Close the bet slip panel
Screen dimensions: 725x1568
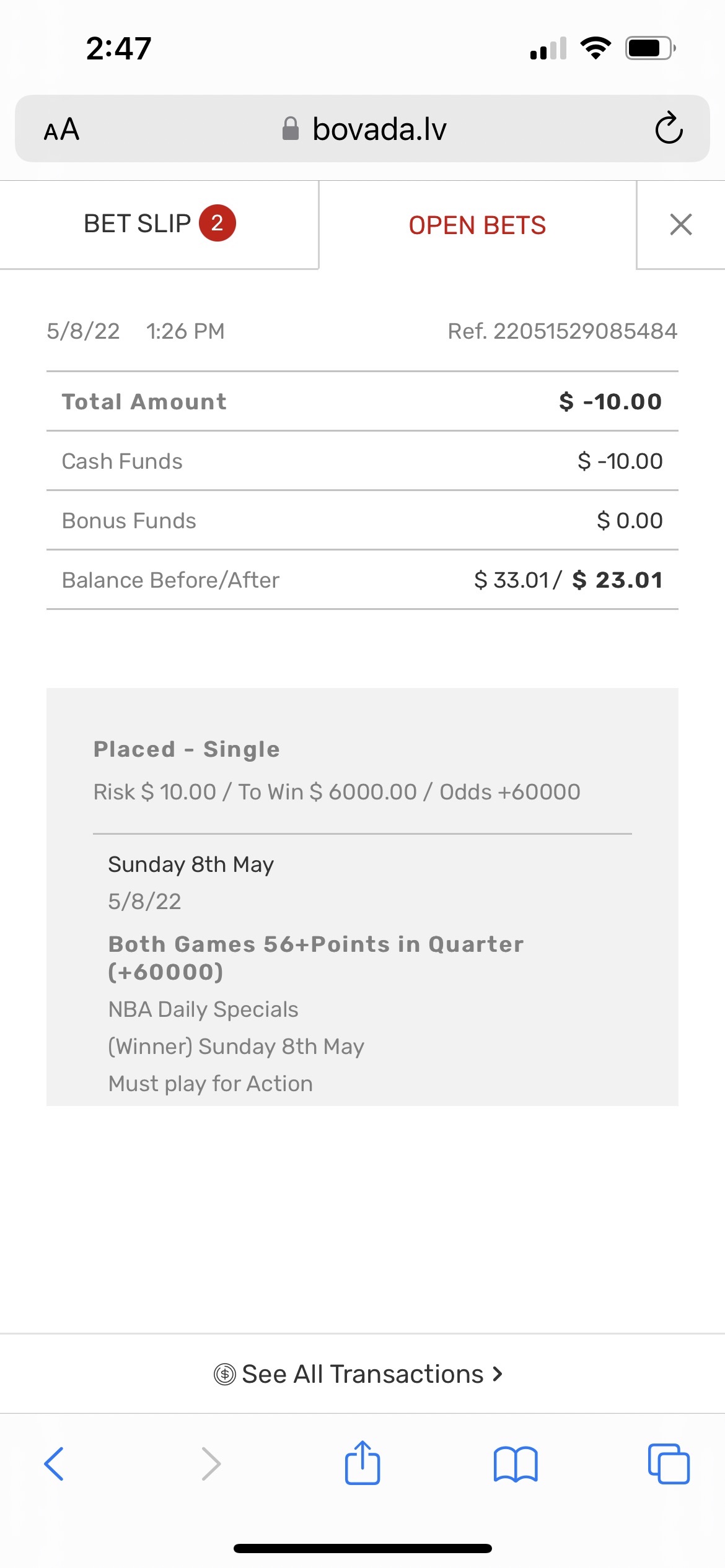click(680, 224)
